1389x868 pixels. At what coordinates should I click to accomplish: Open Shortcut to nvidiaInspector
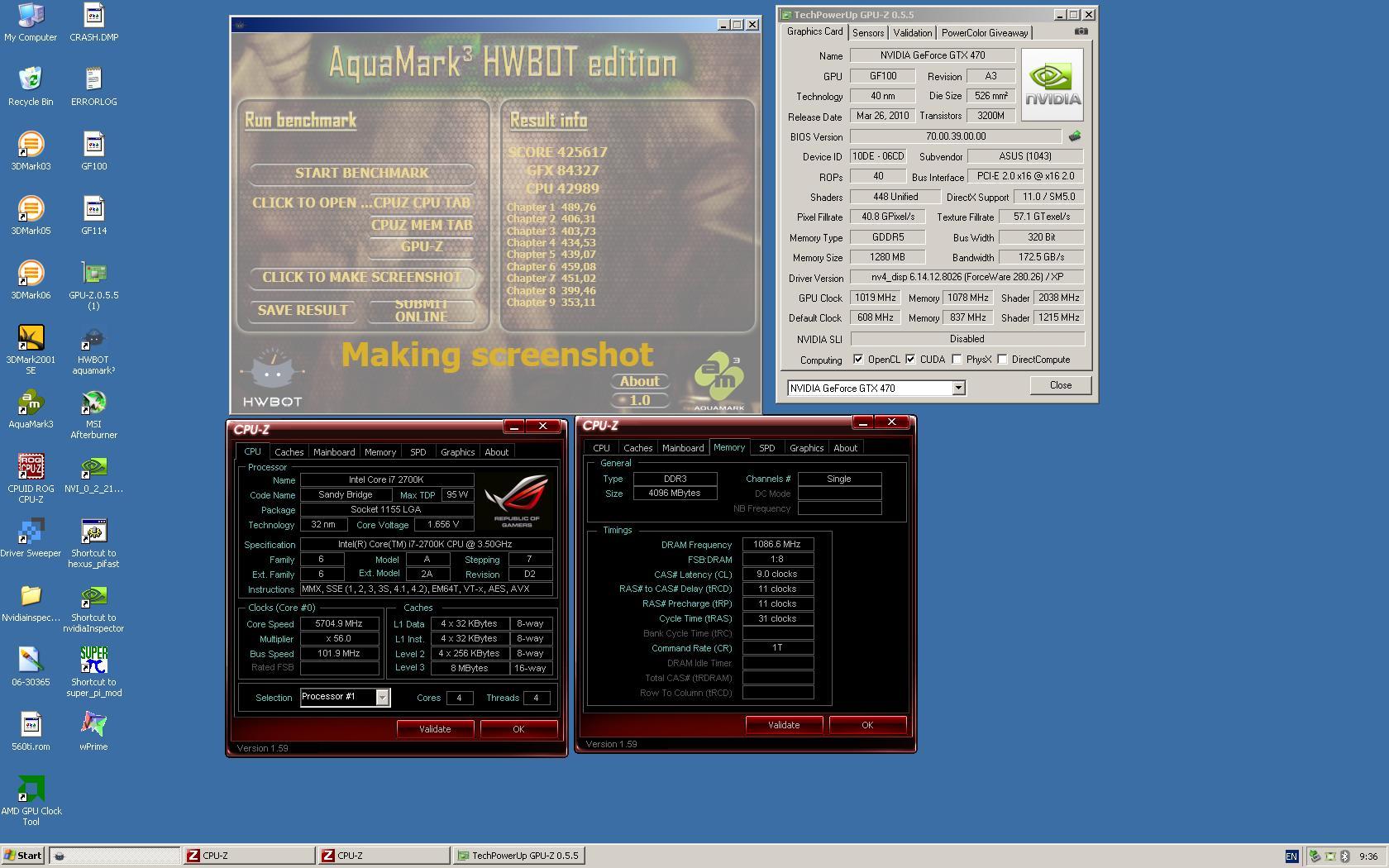pyautogui.click(x=93, y=608)
